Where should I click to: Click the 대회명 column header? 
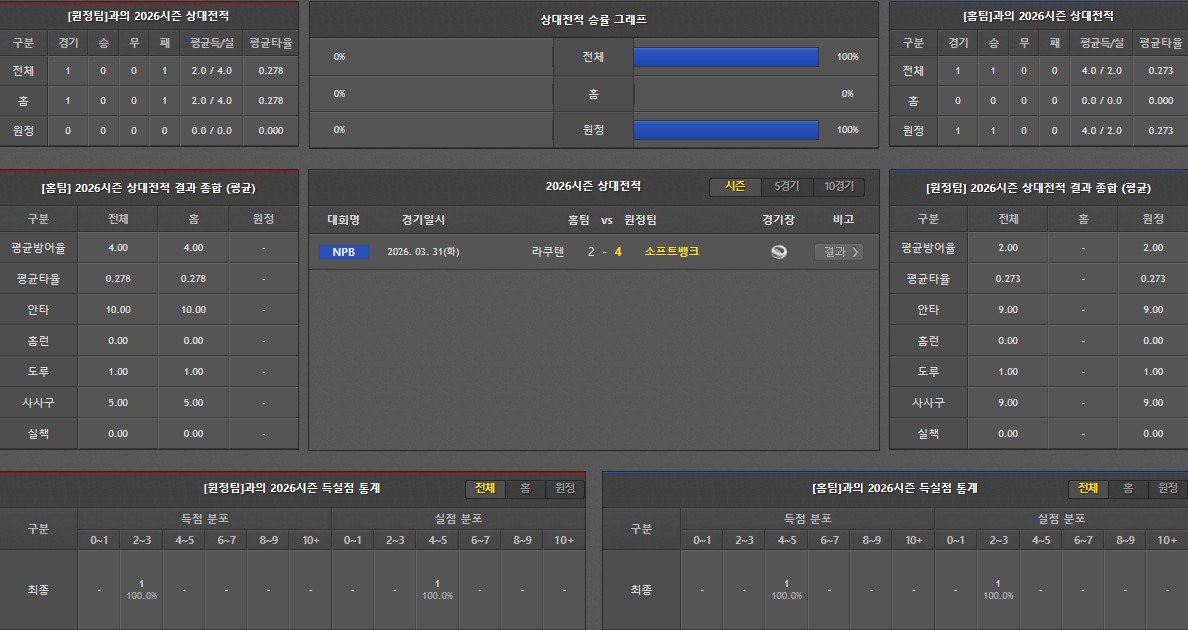343,220
